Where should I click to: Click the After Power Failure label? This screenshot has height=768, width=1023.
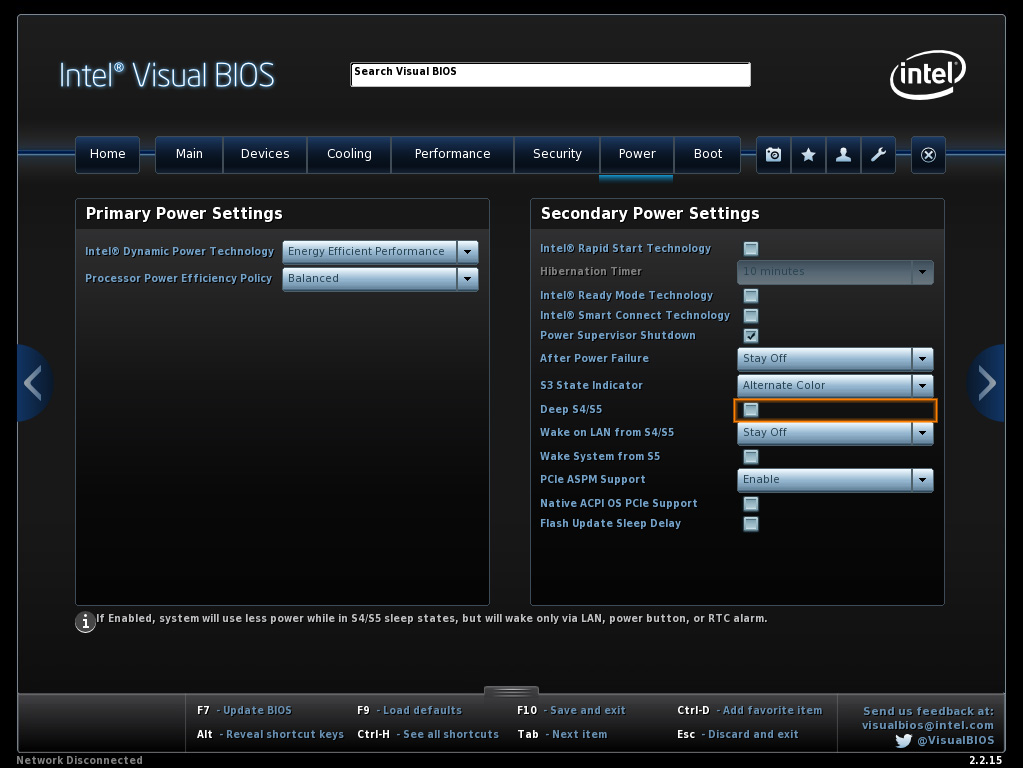tap(594, 359)
